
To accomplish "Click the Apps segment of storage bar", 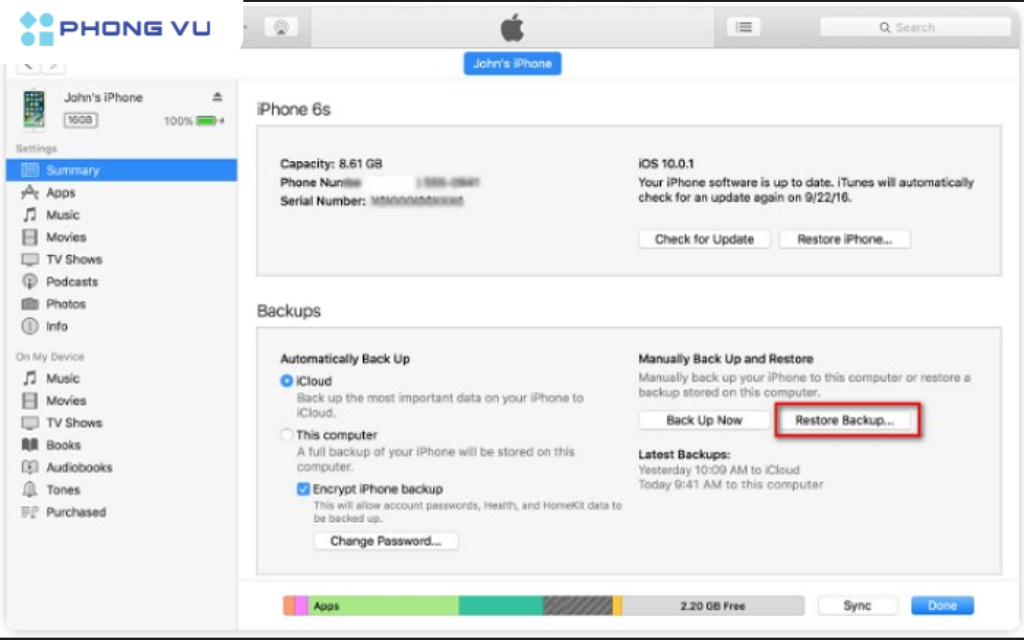I will coord(383,606).
